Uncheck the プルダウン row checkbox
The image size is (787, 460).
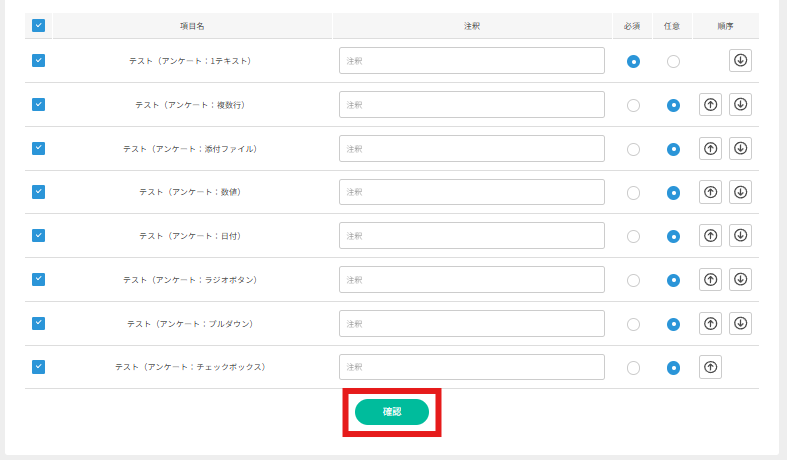[38, 323]
